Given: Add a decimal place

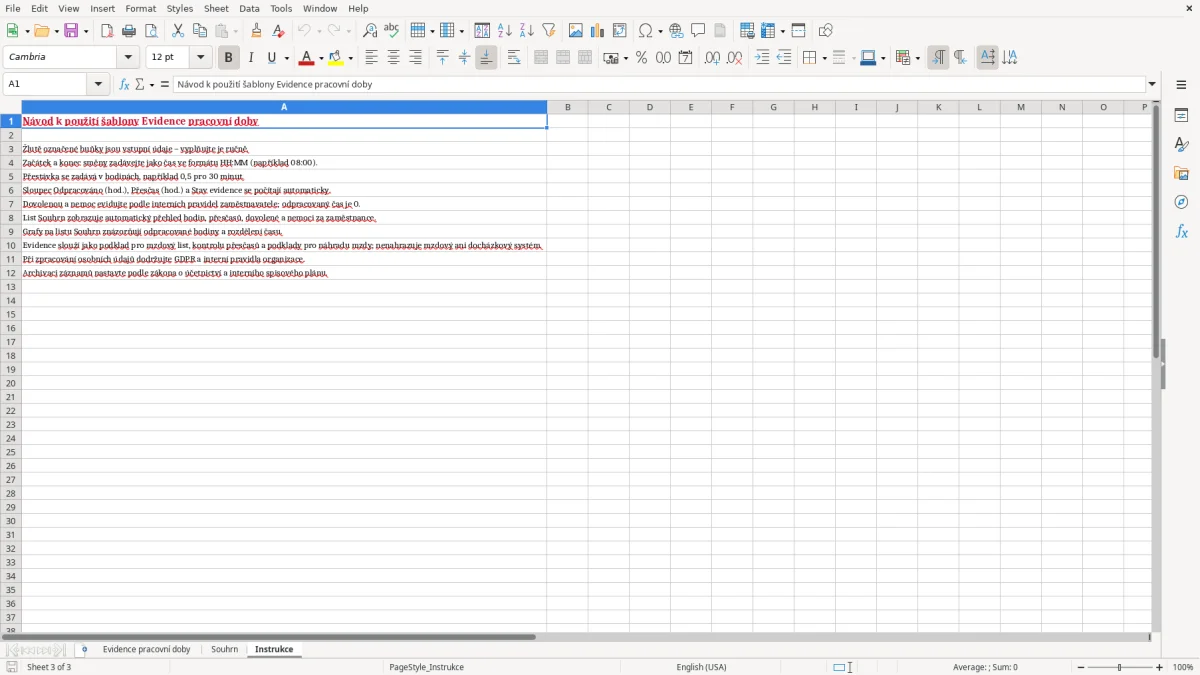Looking at the screenshot, I should click(x=713, y=58).
